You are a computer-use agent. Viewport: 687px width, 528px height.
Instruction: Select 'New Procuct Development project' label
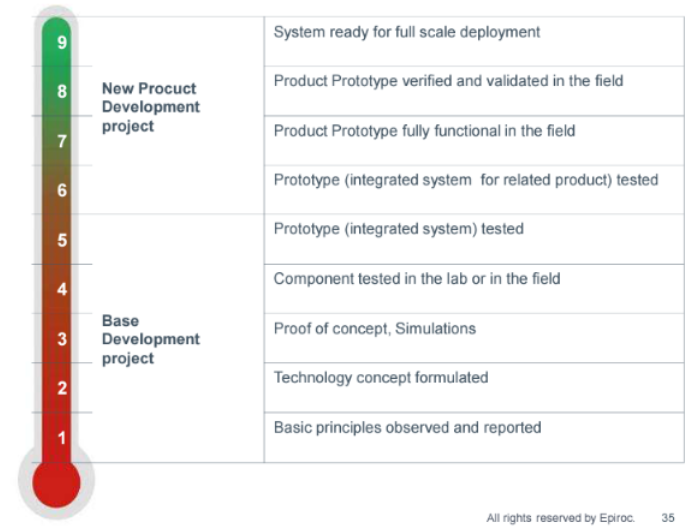[151, 107]
